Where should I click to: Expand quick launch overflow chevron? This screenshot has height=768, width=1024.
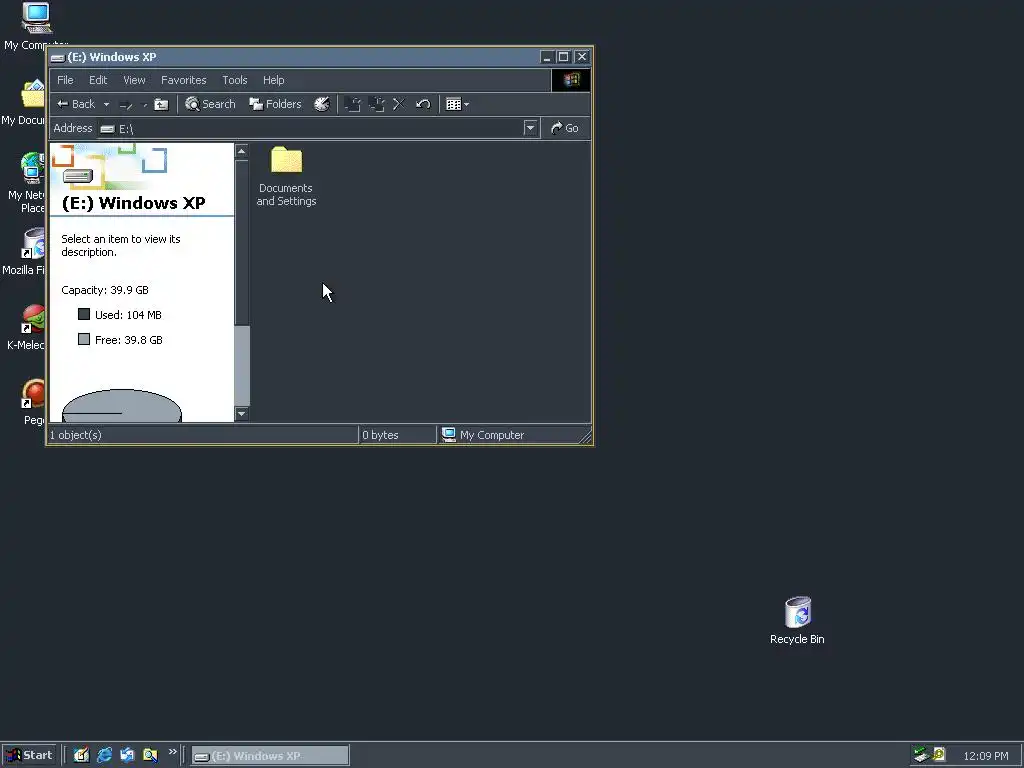pyautogui.click(x=172, y=752)
